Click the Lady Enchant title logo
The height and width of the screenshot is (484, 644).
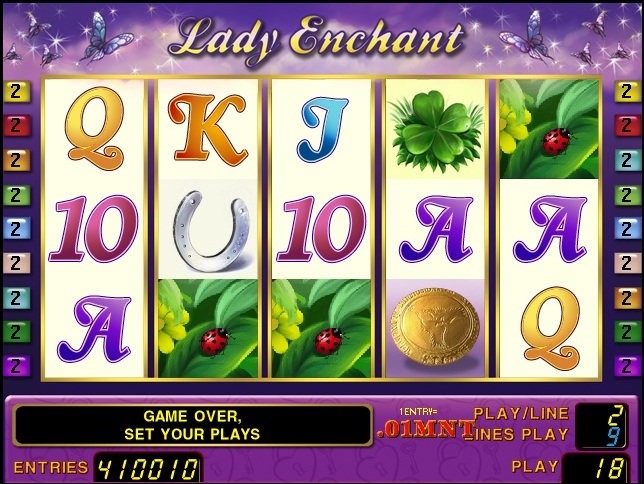(x=317, y=40)
